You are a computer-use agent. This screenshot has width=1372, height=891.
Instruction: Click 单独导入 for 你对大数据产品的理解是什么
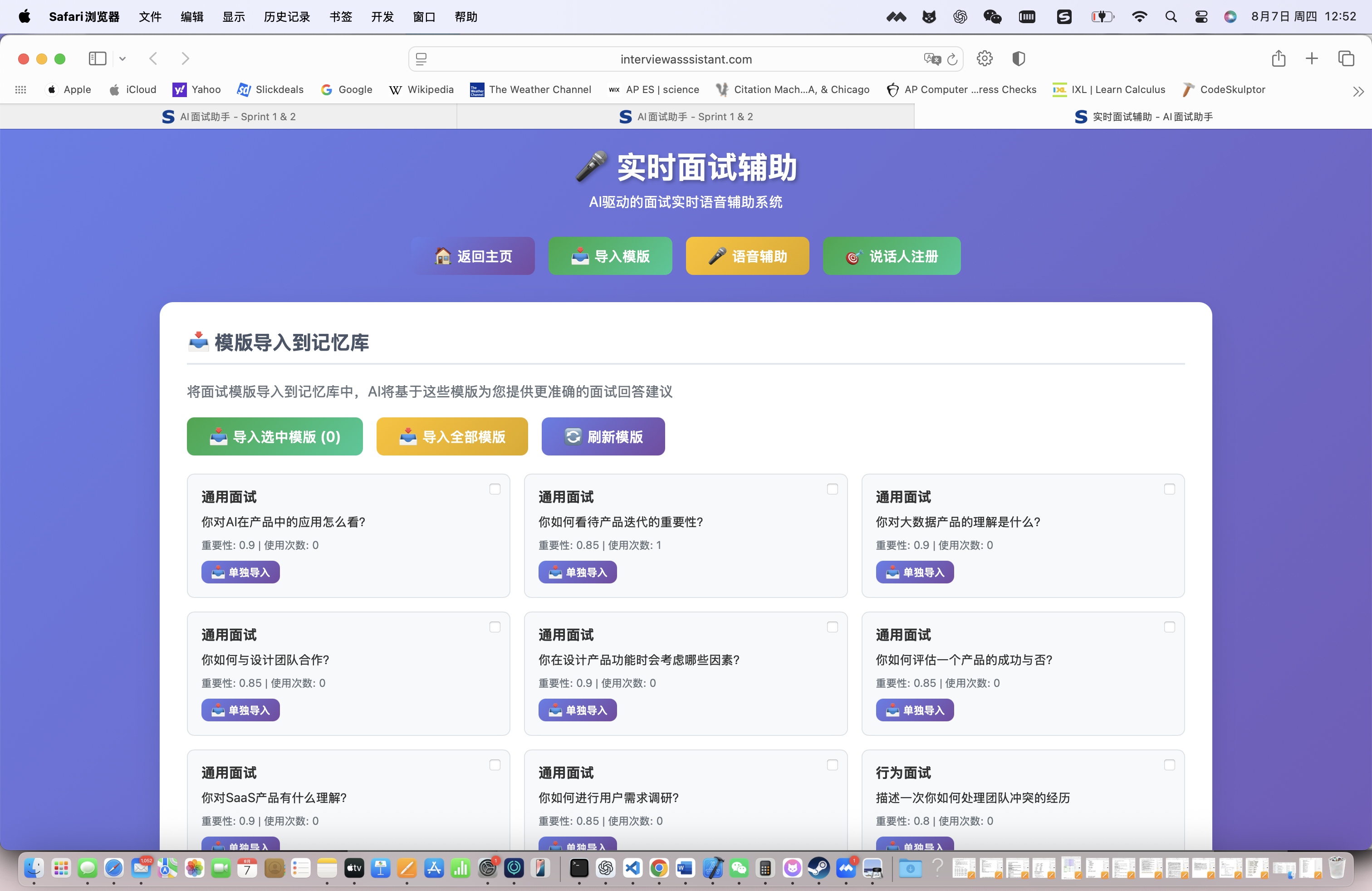[915, 572]
